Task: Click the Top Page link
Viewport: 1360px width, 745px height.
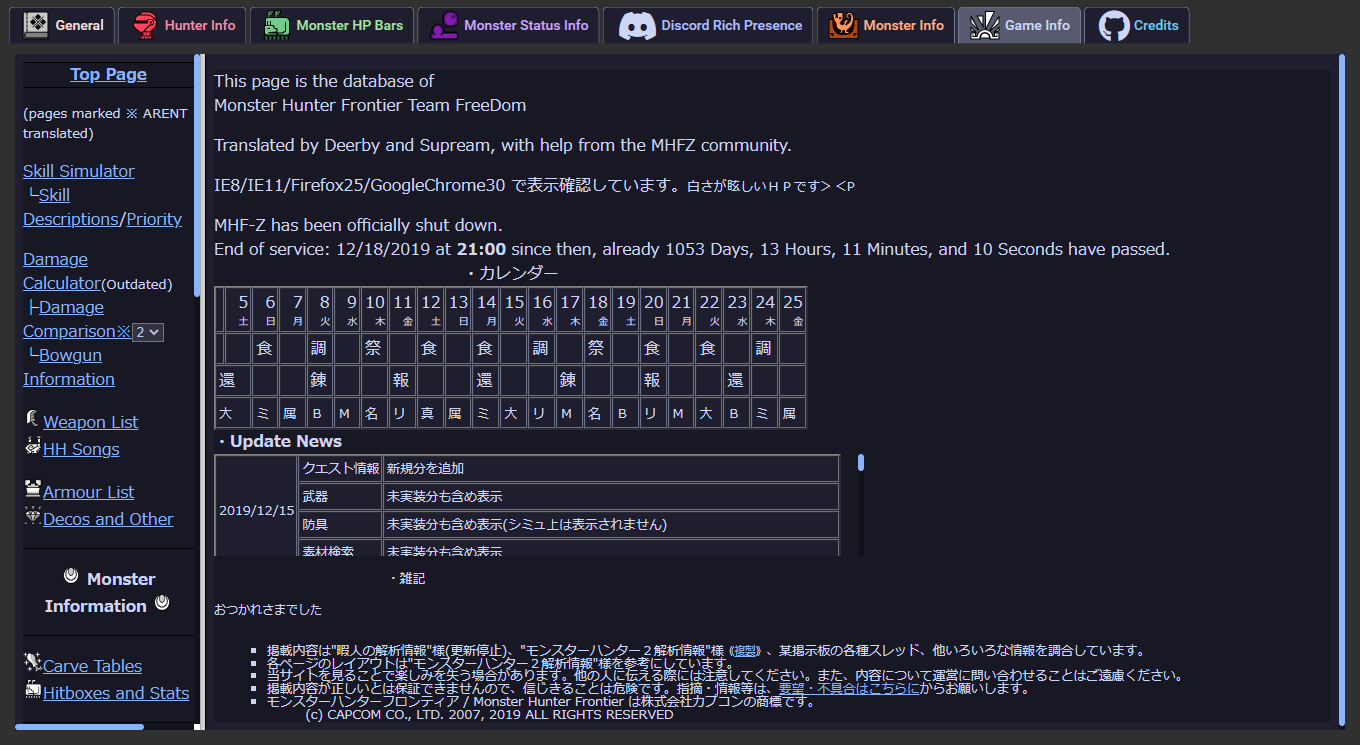Action: click(108, 74)
